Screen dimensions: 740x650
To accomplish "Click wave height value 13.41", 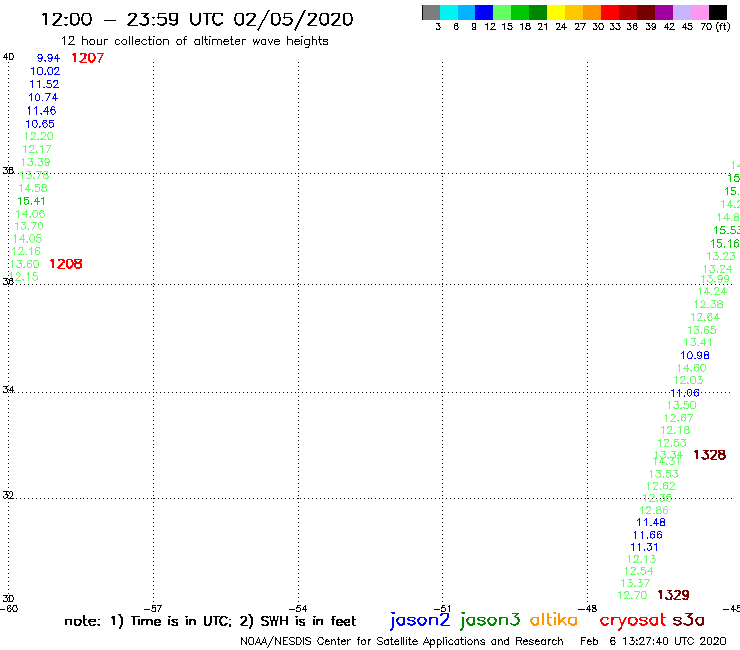I will click(698, 342).
